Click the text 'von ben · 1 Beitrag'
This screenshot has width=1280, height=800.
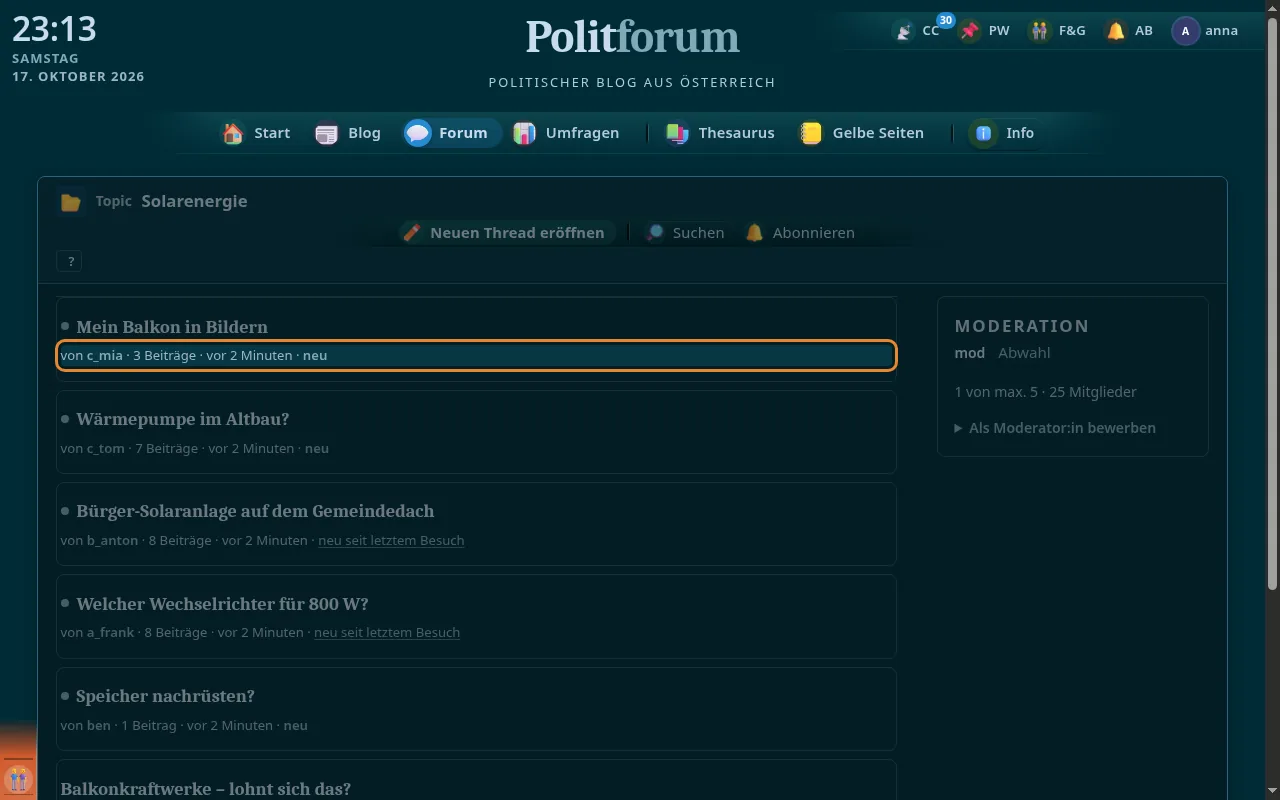coord(118,726)
